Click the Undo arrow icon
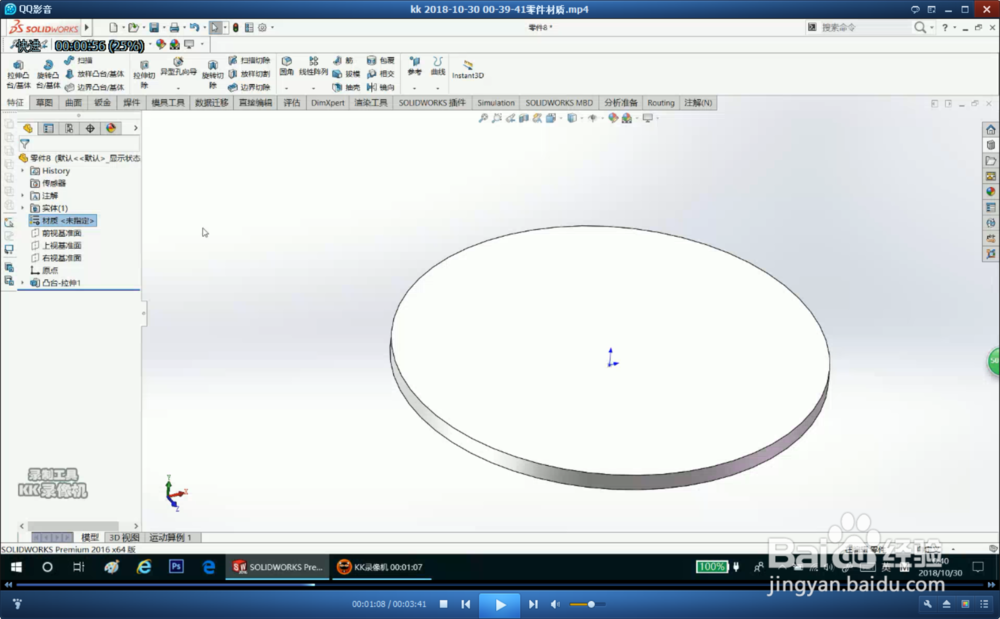 coord(194,27)
